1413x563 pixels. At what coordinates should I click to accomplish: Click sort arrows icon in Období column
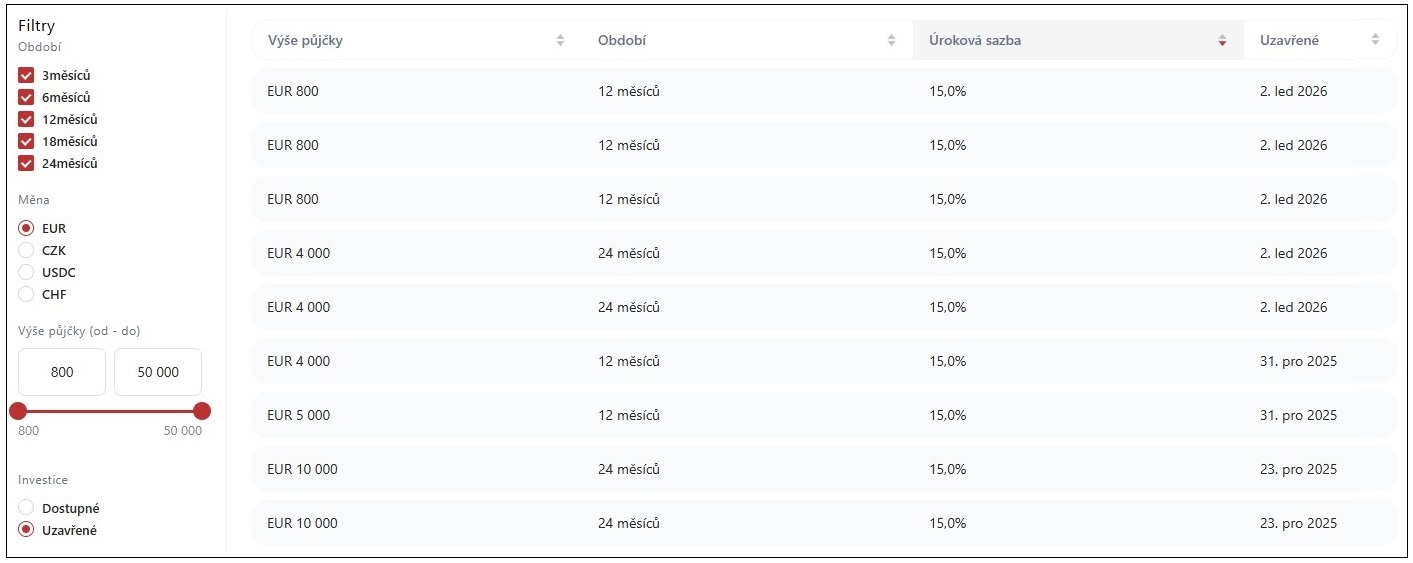click(x=891, y=40)
